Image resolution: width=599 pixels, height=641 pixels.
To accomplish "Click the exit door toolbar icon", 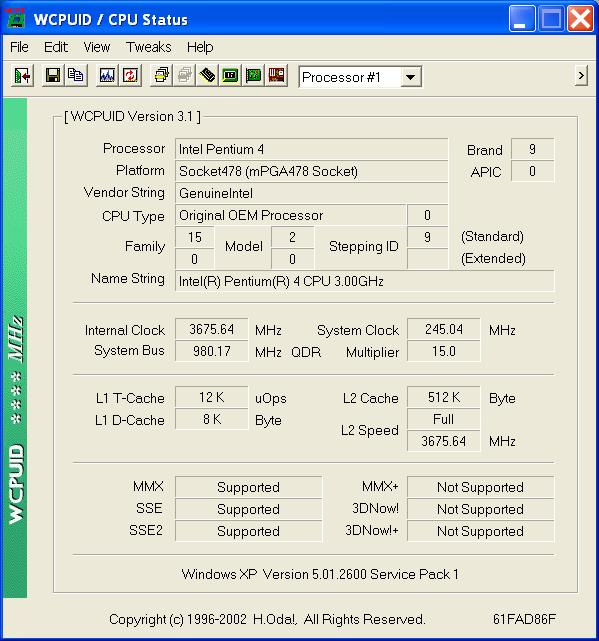I will click(22, 76).
